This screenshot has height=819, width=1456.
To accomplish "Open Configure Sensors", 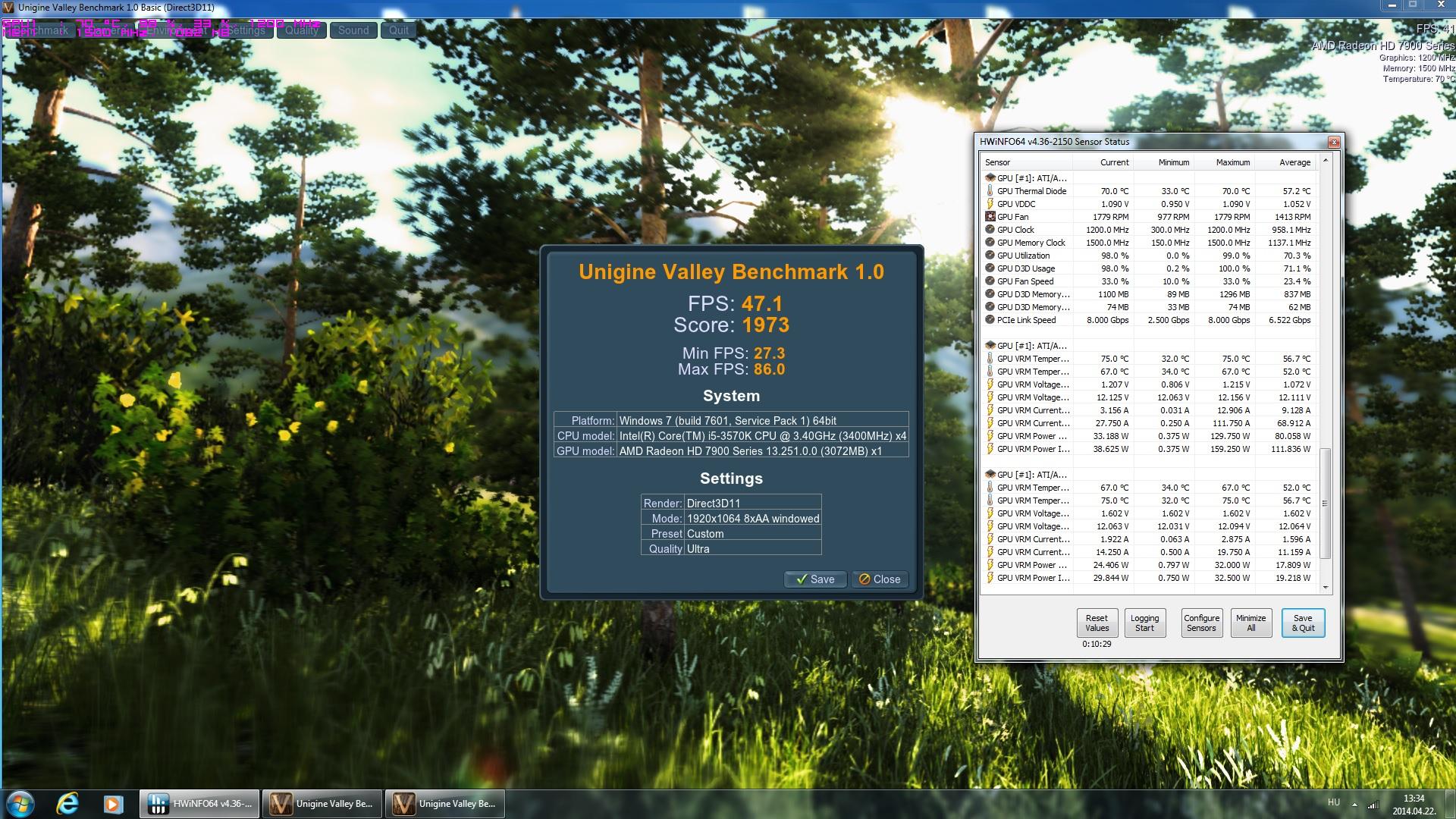I will pyautogui.click(x=1201, y=623).
